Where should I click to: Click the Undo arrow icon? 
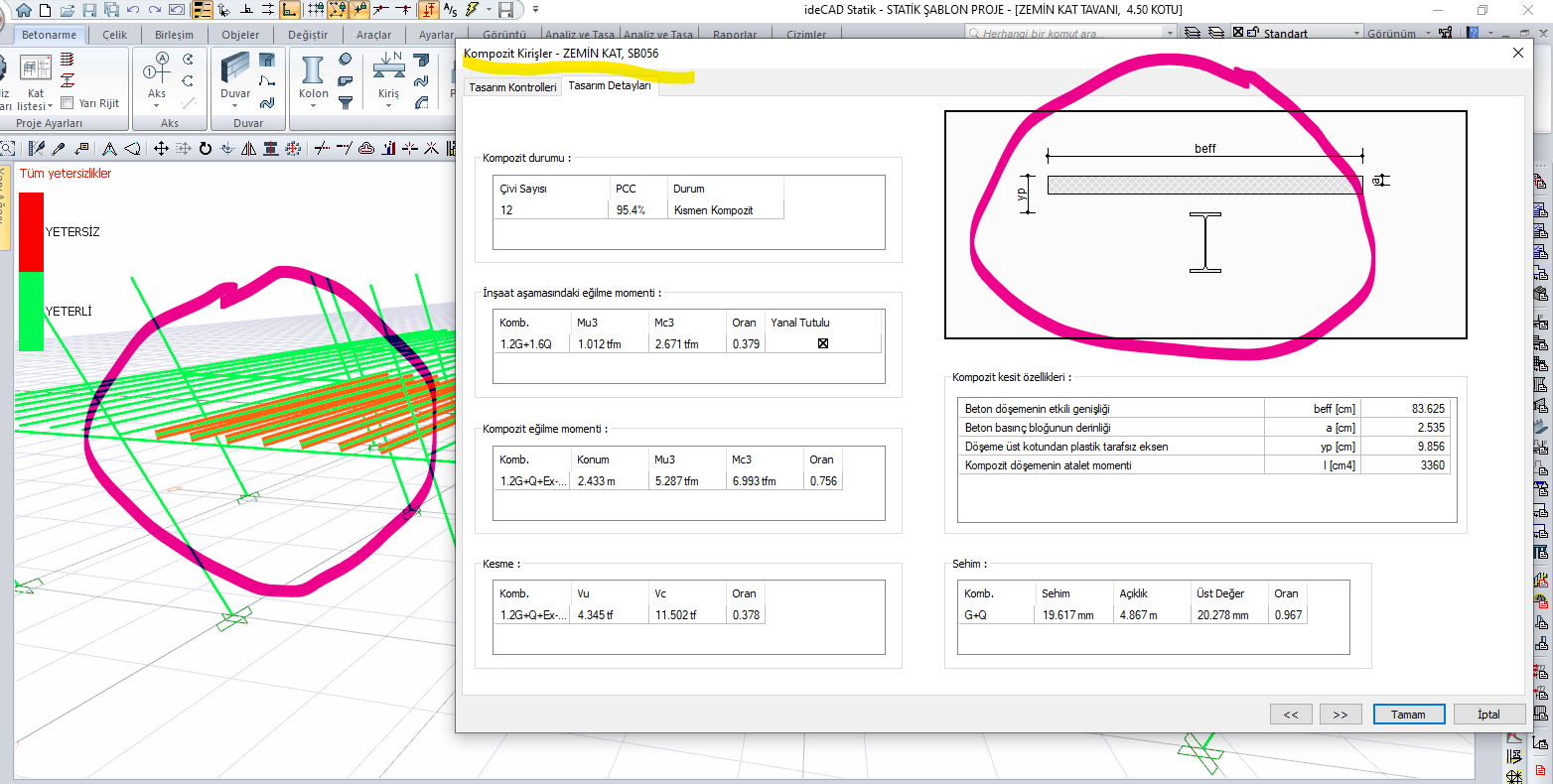tap(133, 10)
